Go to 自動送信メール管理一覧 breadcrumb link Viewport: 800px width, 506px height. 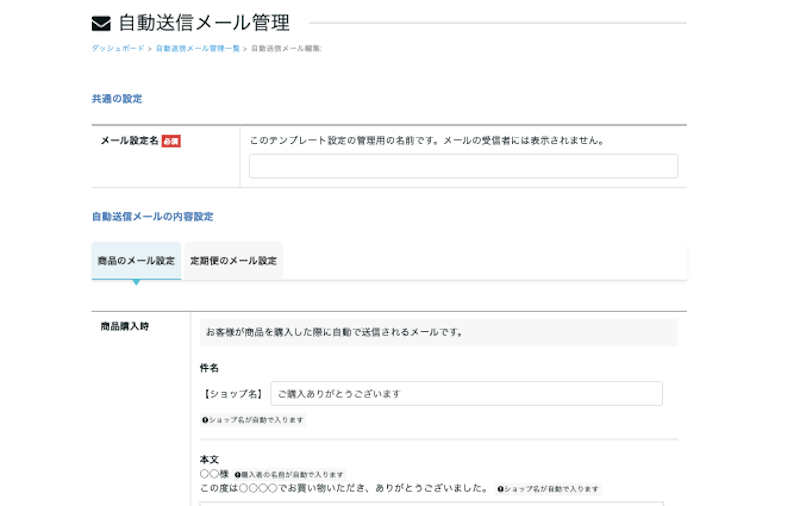(x=197, y=48)
